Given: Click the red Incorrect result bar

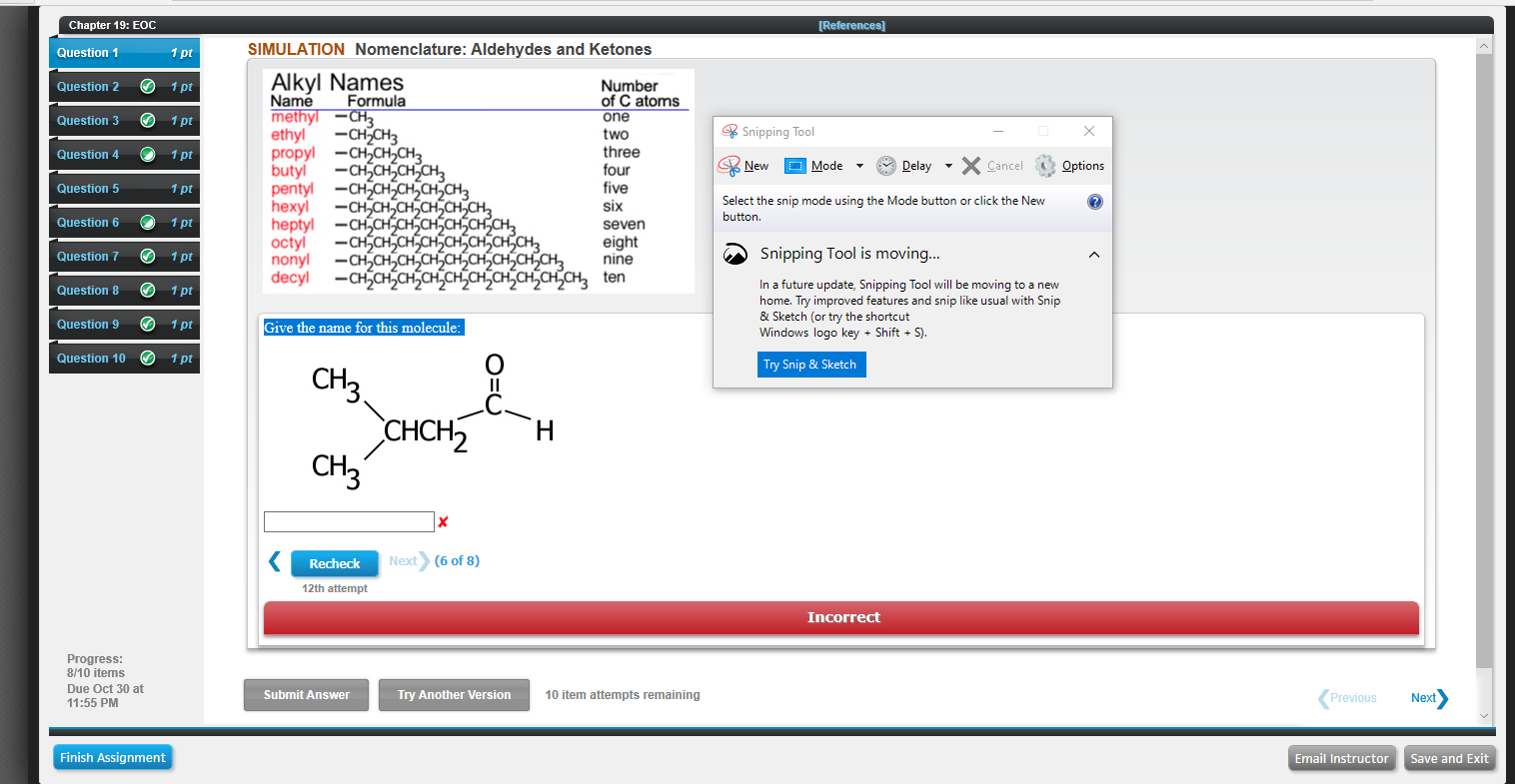Looking at the screenshot, I should coord(841,618).
